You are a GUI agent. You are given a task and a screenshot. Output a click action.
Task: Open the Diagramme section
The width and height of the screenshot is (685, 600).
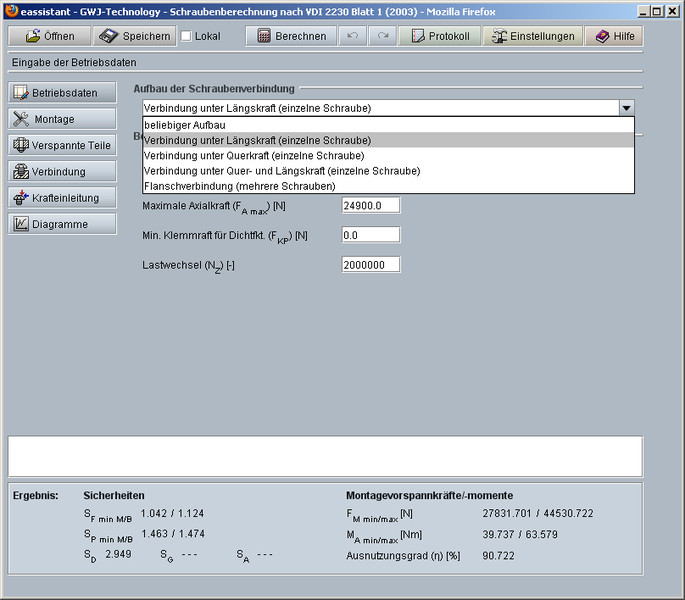(61, 224)
